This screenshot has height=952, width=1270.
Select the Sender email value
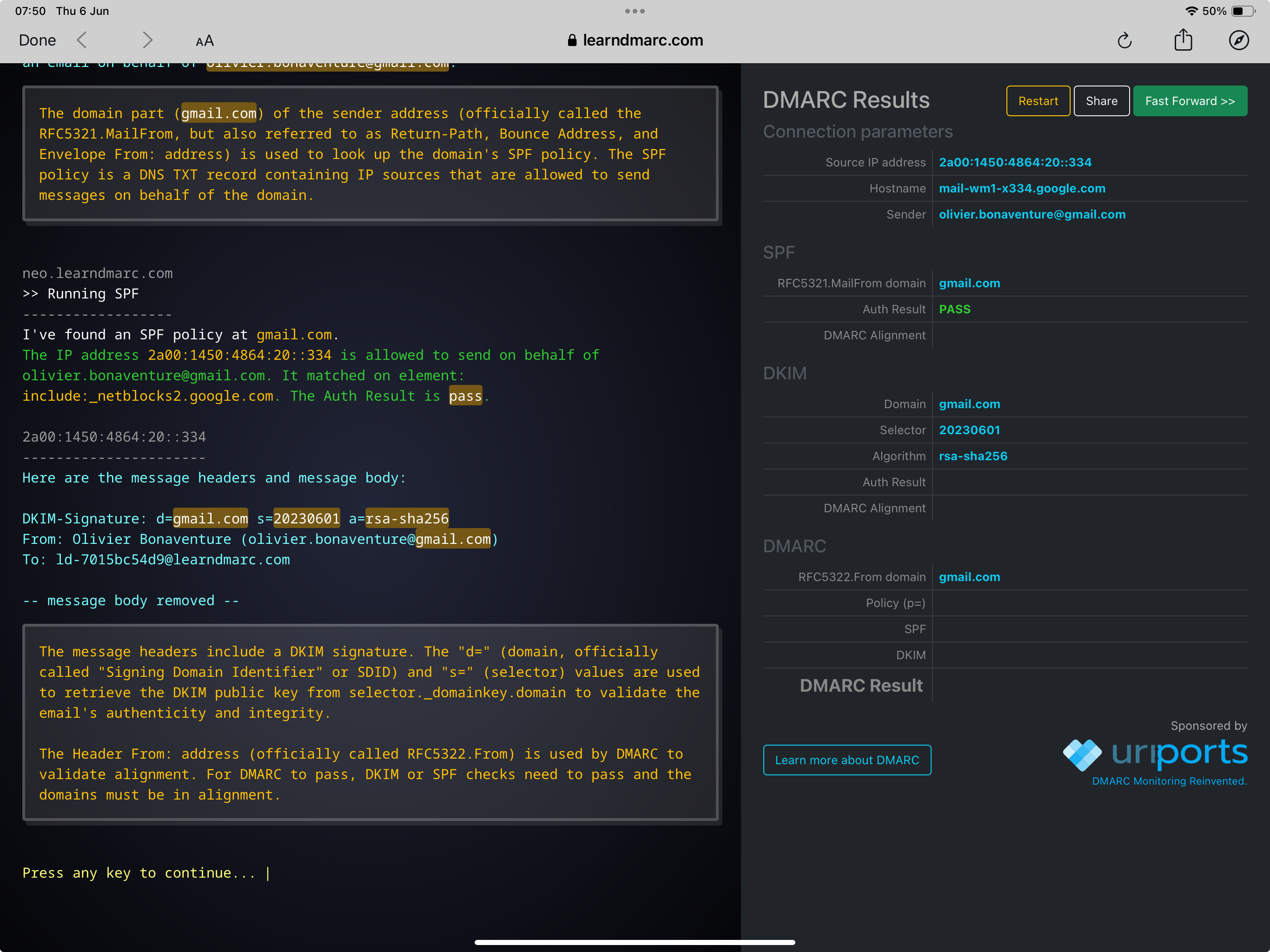coord(1032,214)
